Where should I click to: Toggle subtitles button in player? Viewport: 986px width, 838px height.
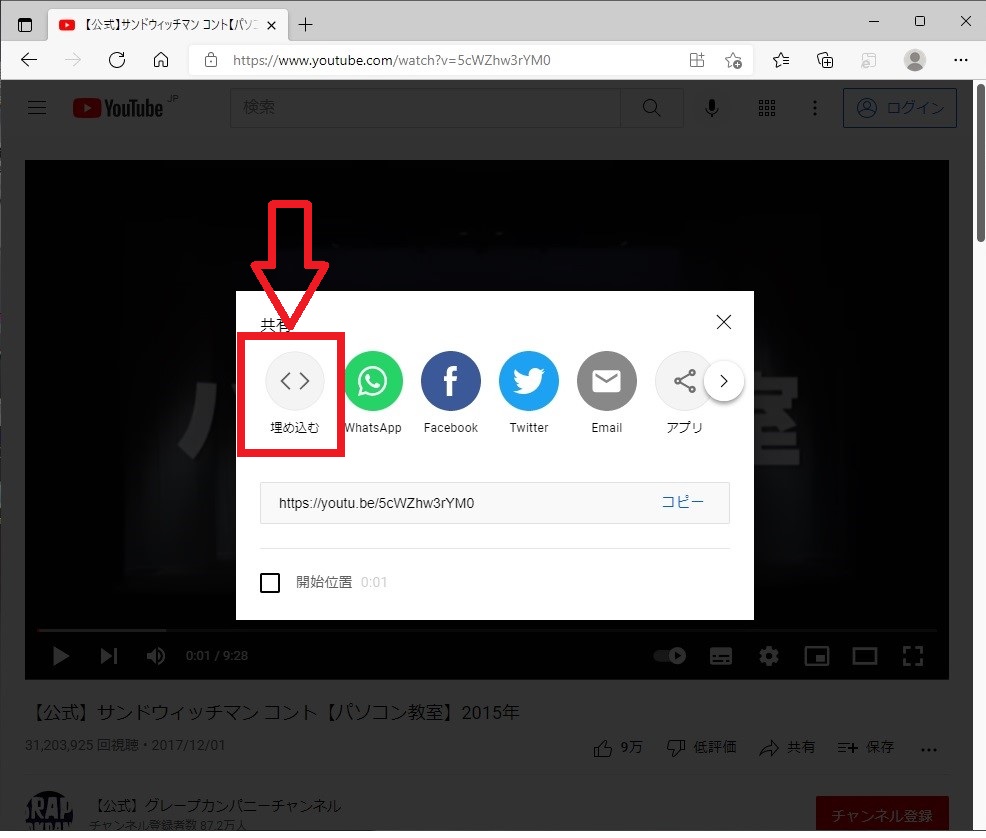pyautogui.click(x=721, y=656)
